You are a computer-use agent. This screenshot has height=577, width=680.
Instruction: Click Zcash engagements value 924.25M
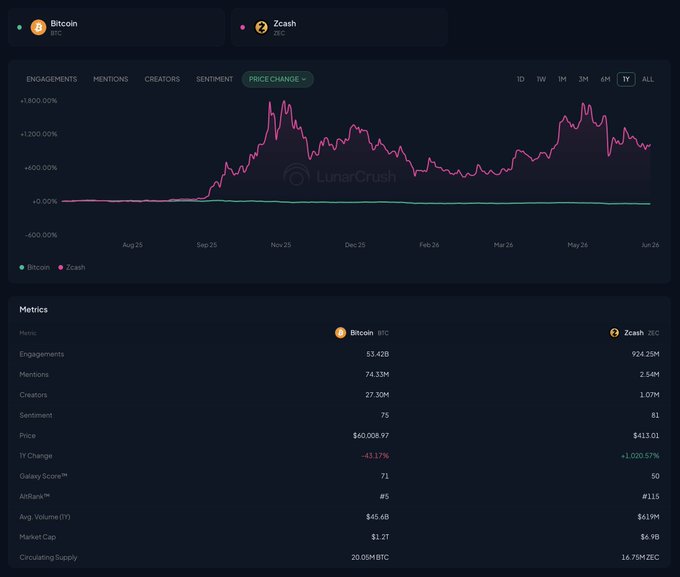click(x=645, y=354)
